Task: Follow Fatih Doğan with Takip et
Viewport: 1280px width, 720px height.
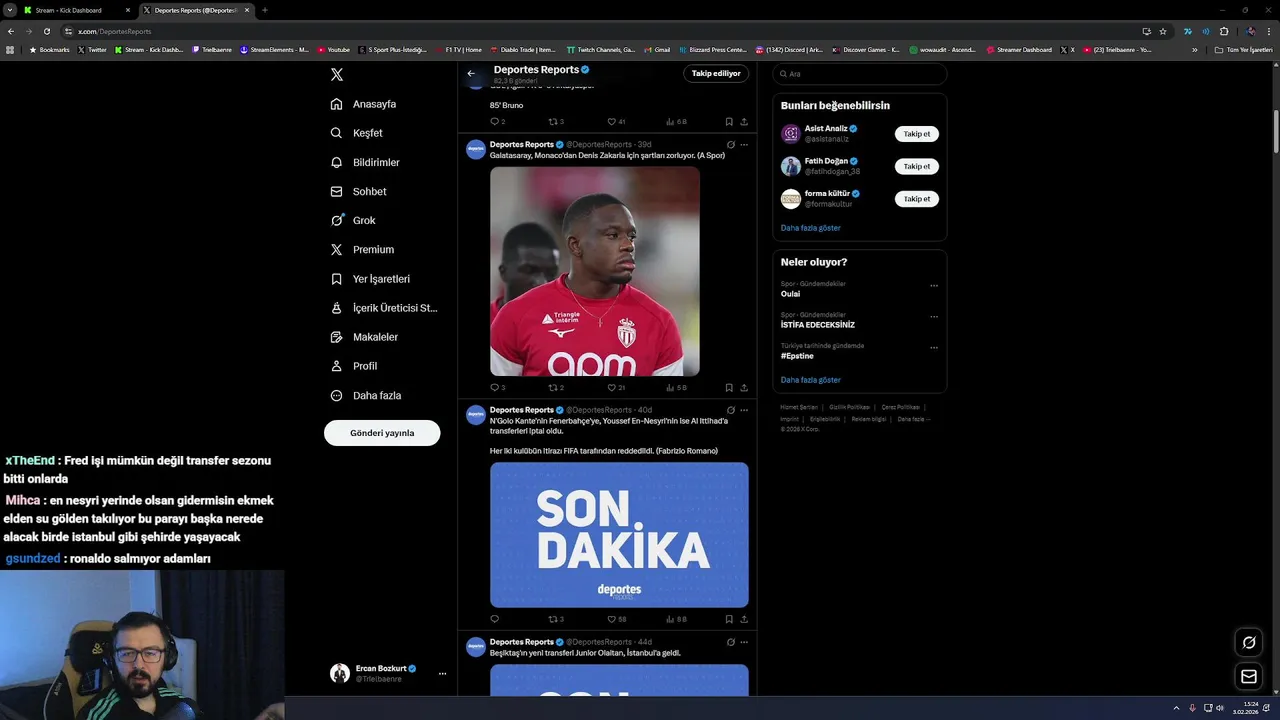Action: pos(916,166)
